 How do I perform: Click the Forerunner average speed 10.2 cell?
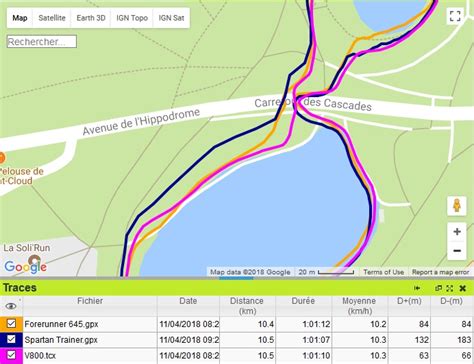(x=359, y=324)
